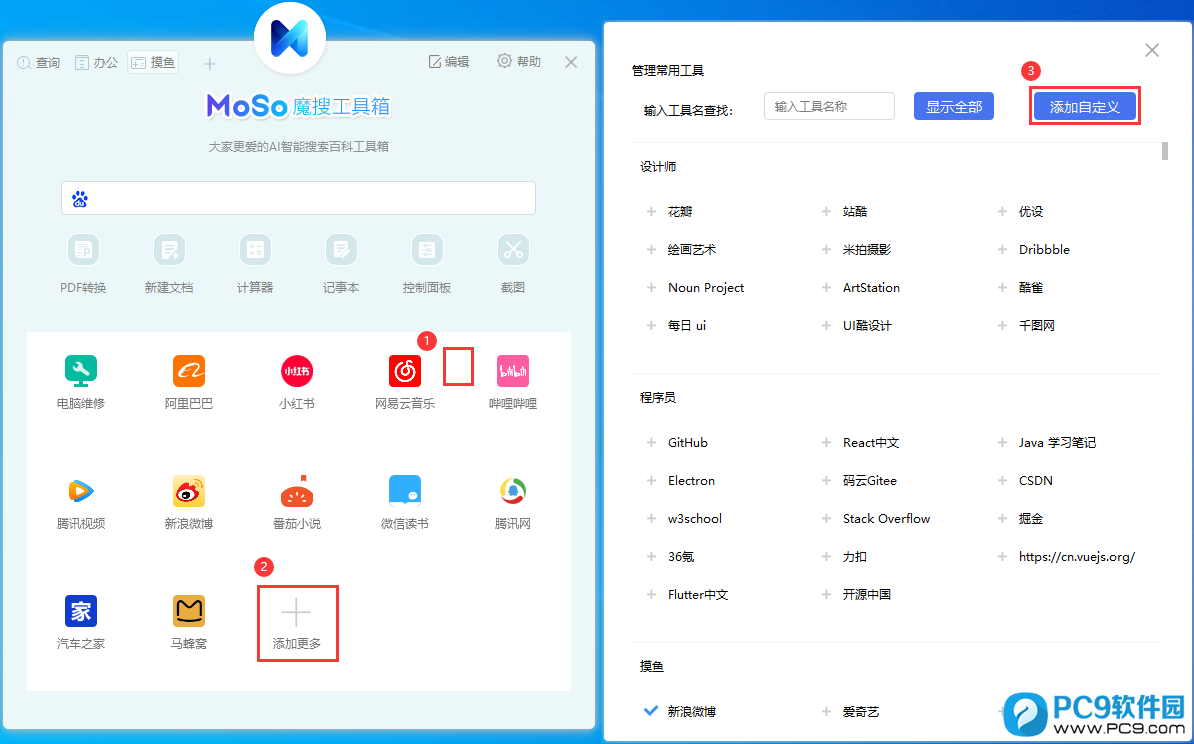Add 优设 to common tools

click(1002, 212)
